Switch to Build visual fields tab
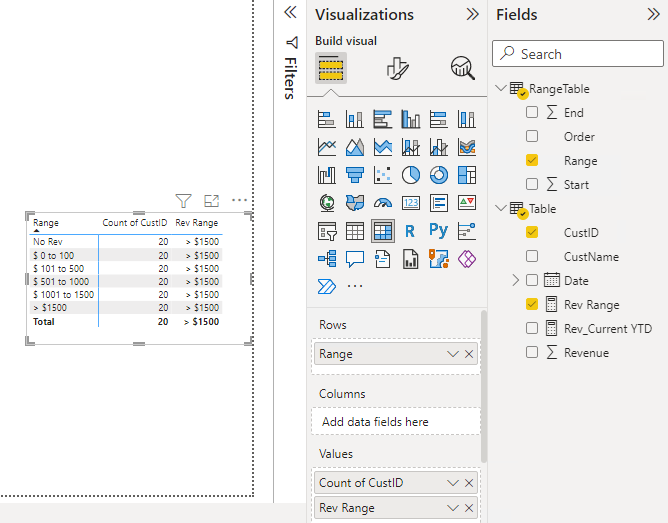The width and height of the screenshot is (668, 523). pyautogui.click(x=331, y=68)
